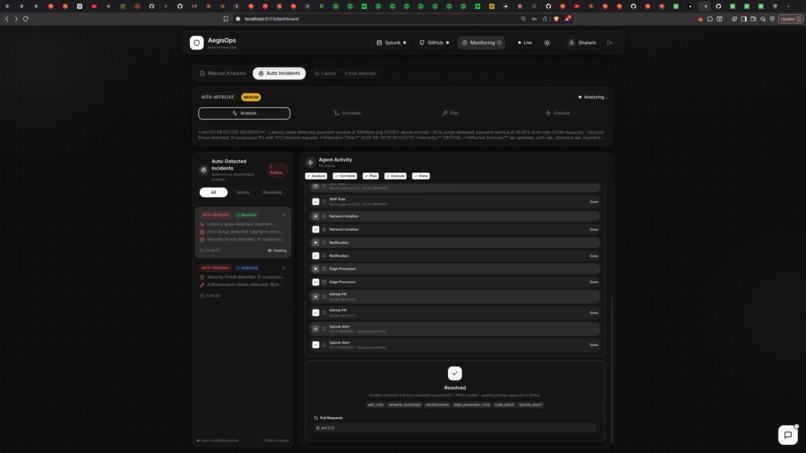Click the 'Analyzing...' status label

coord(593,97)
